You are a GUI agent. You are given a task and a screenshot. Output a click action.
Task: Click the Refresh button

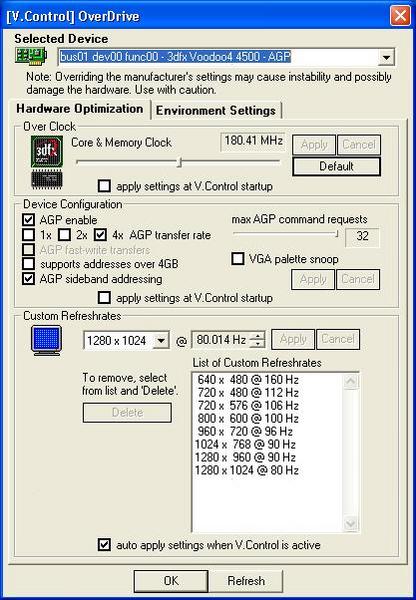246,580
